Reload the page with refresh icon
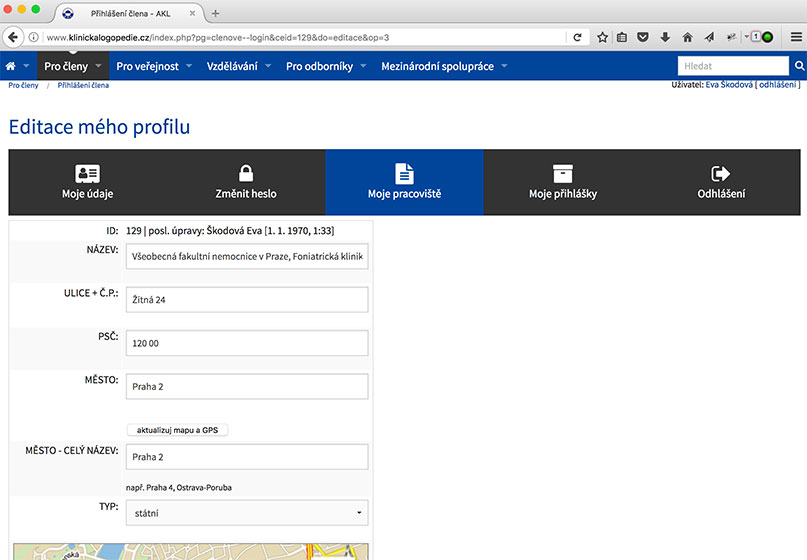 (x=577, y=37)
